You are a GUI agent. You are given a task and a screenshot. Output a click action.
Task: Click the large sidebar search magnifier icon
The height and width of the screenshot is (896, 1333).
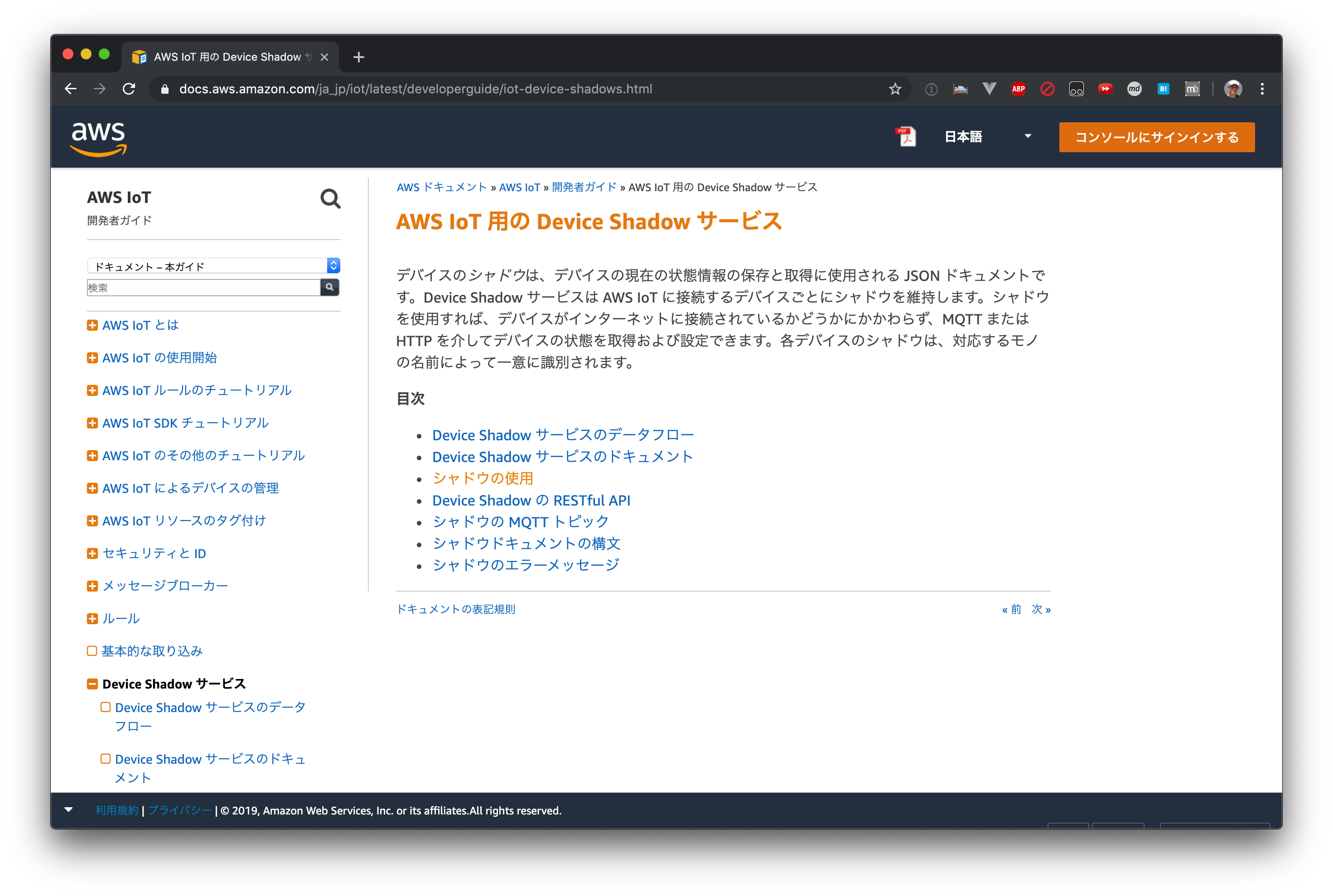pyautogui.click(x=330, y=199)
